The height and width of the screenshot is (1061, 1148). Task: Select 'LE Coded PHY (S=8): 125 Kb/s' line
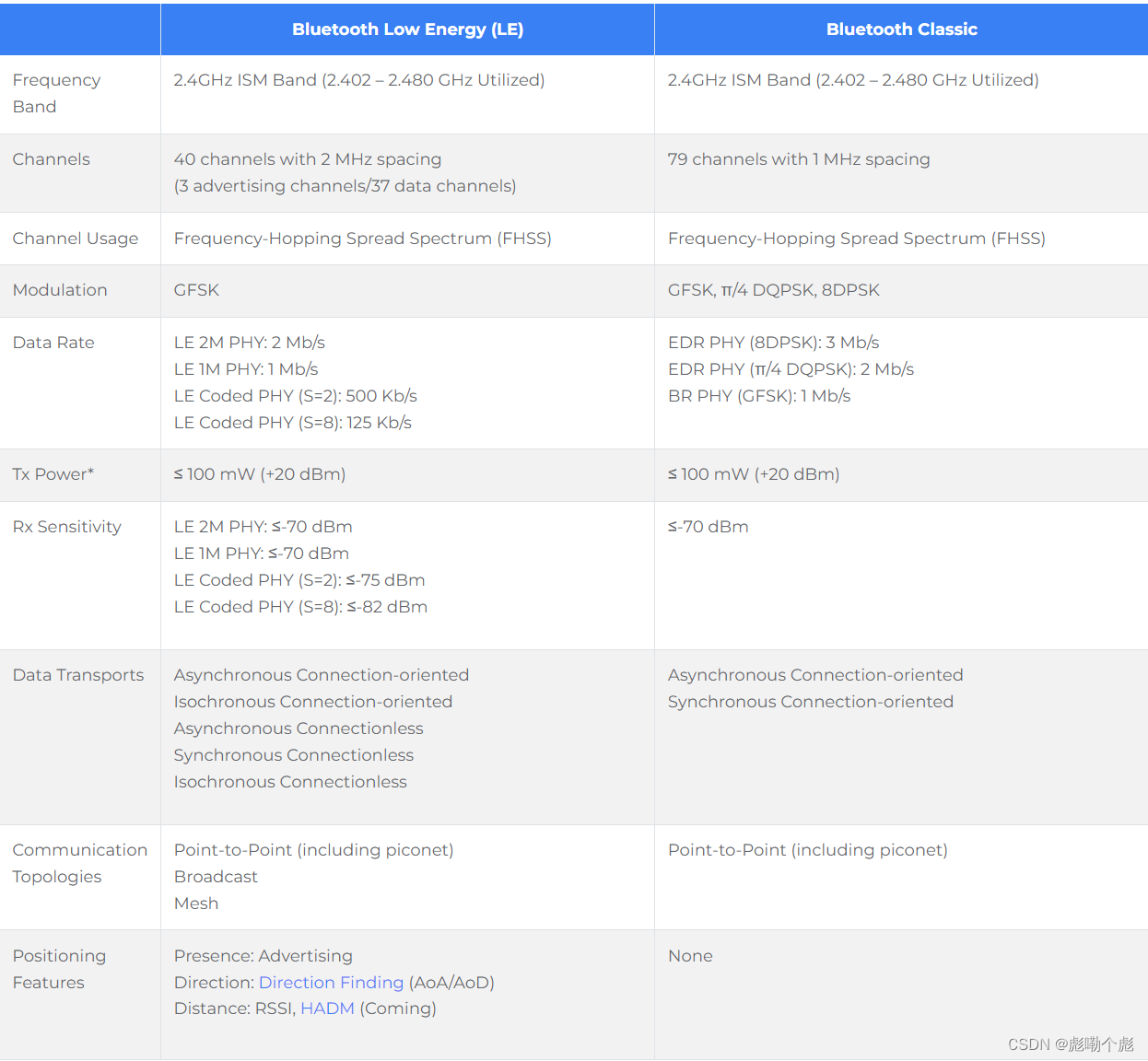pos(293,423)
